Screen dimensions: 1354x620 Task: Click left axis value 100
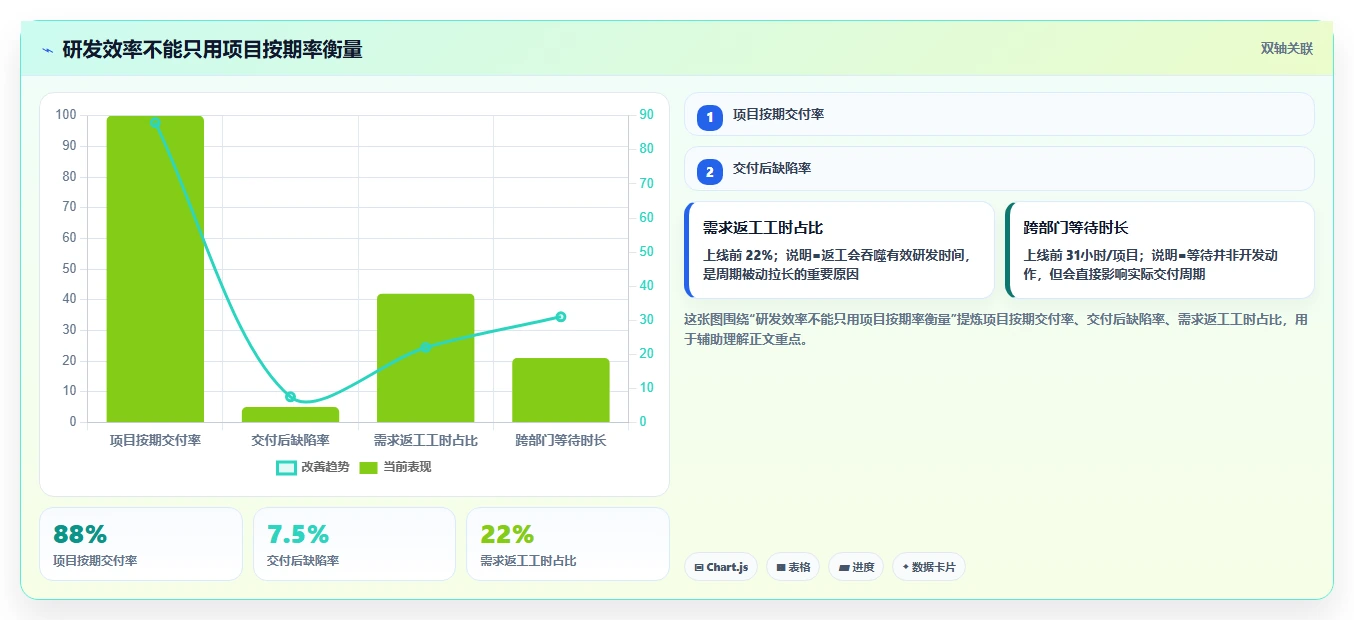[x=66, y=115]
